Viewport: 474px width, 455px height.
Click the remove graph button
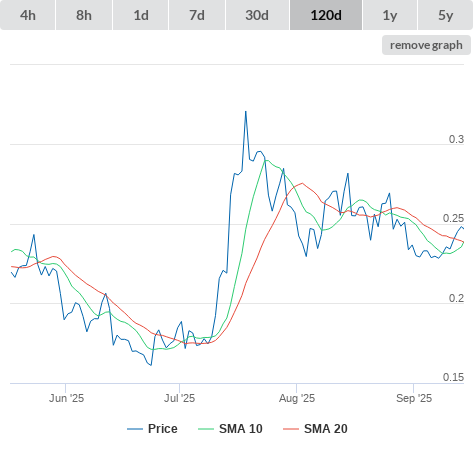[426, 45]
